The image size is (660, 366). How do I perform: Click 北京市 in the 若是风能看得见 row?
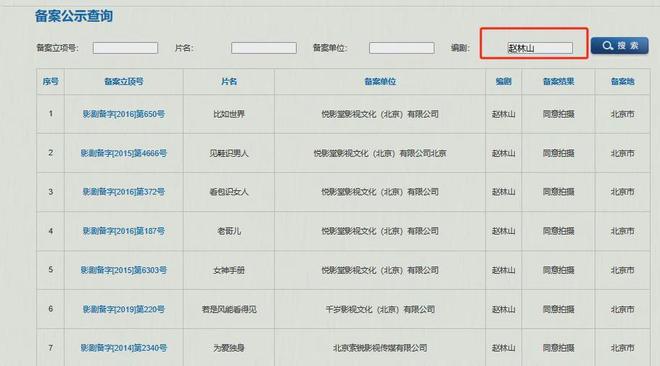[623, 309]
